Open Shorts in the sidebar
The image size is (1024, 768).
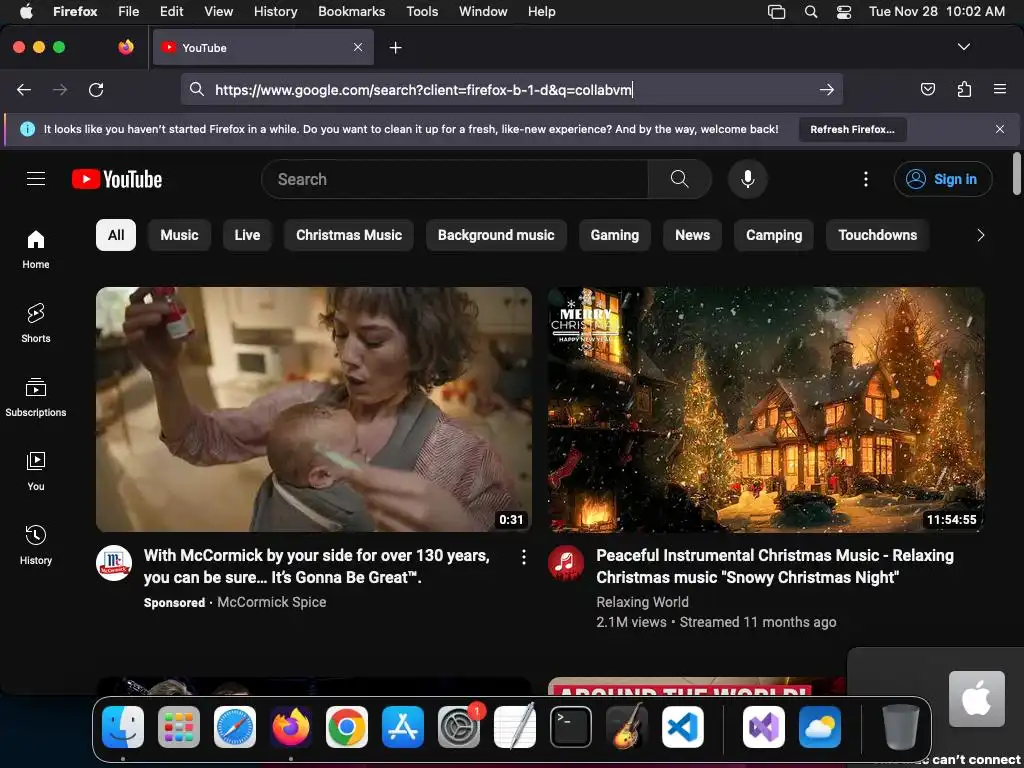pos(36,323)
